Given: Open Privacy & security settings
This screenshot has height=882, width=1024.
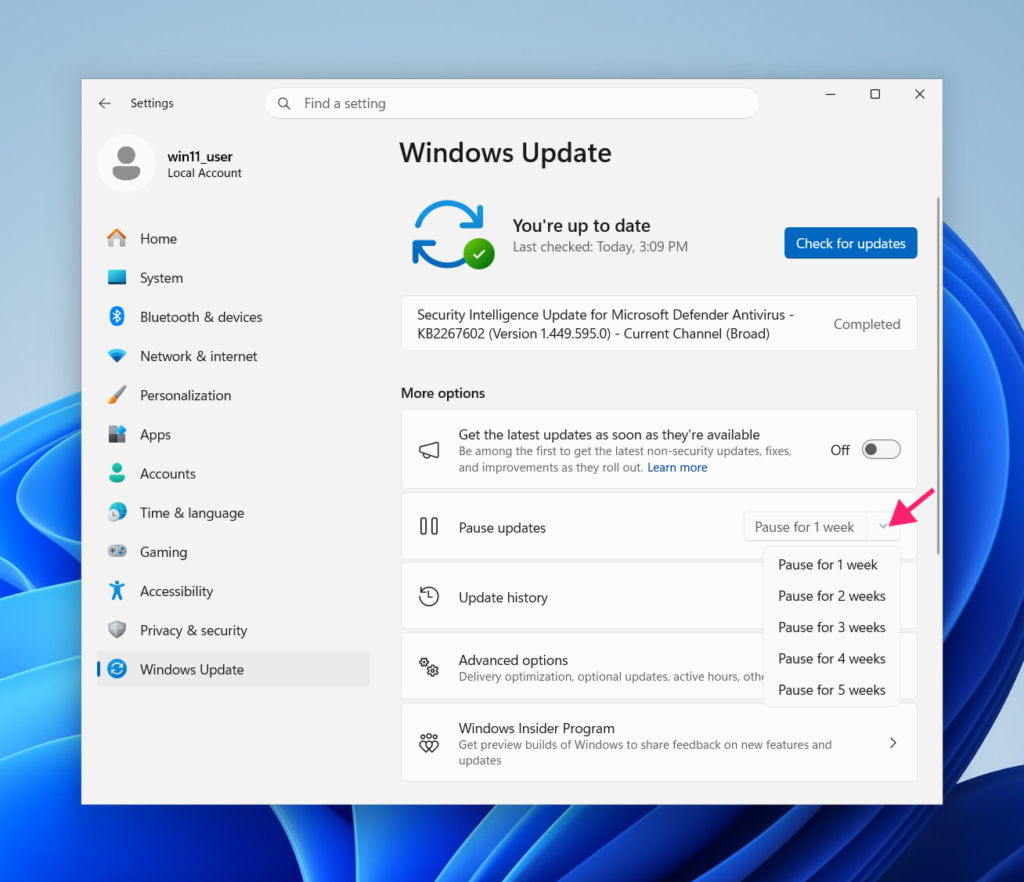Looking at the screenshot, I should [233, 630].
